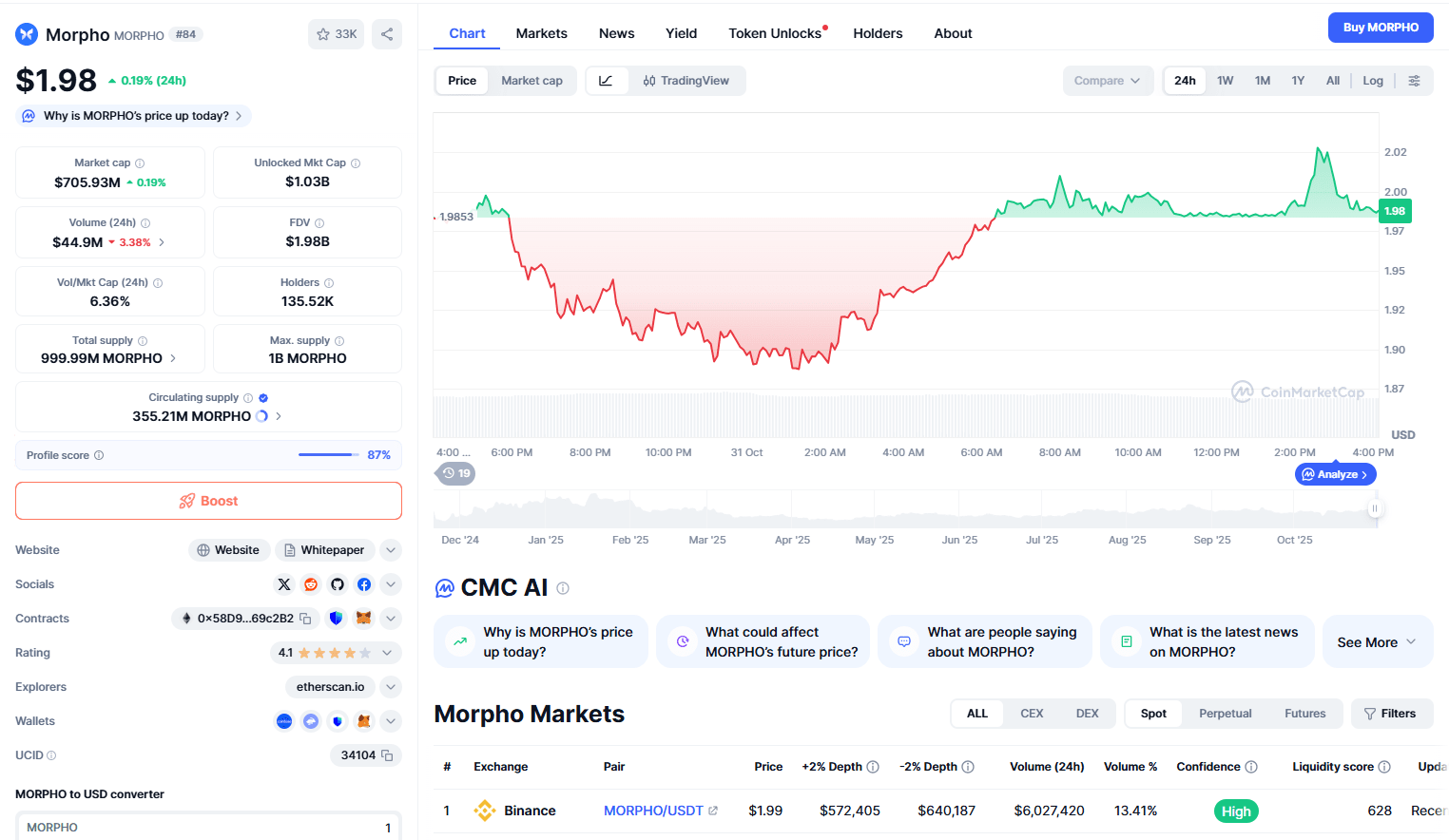Switch to TradingView chart mode
Viewport: 1449px width, 840px height.
coord(686,81)
